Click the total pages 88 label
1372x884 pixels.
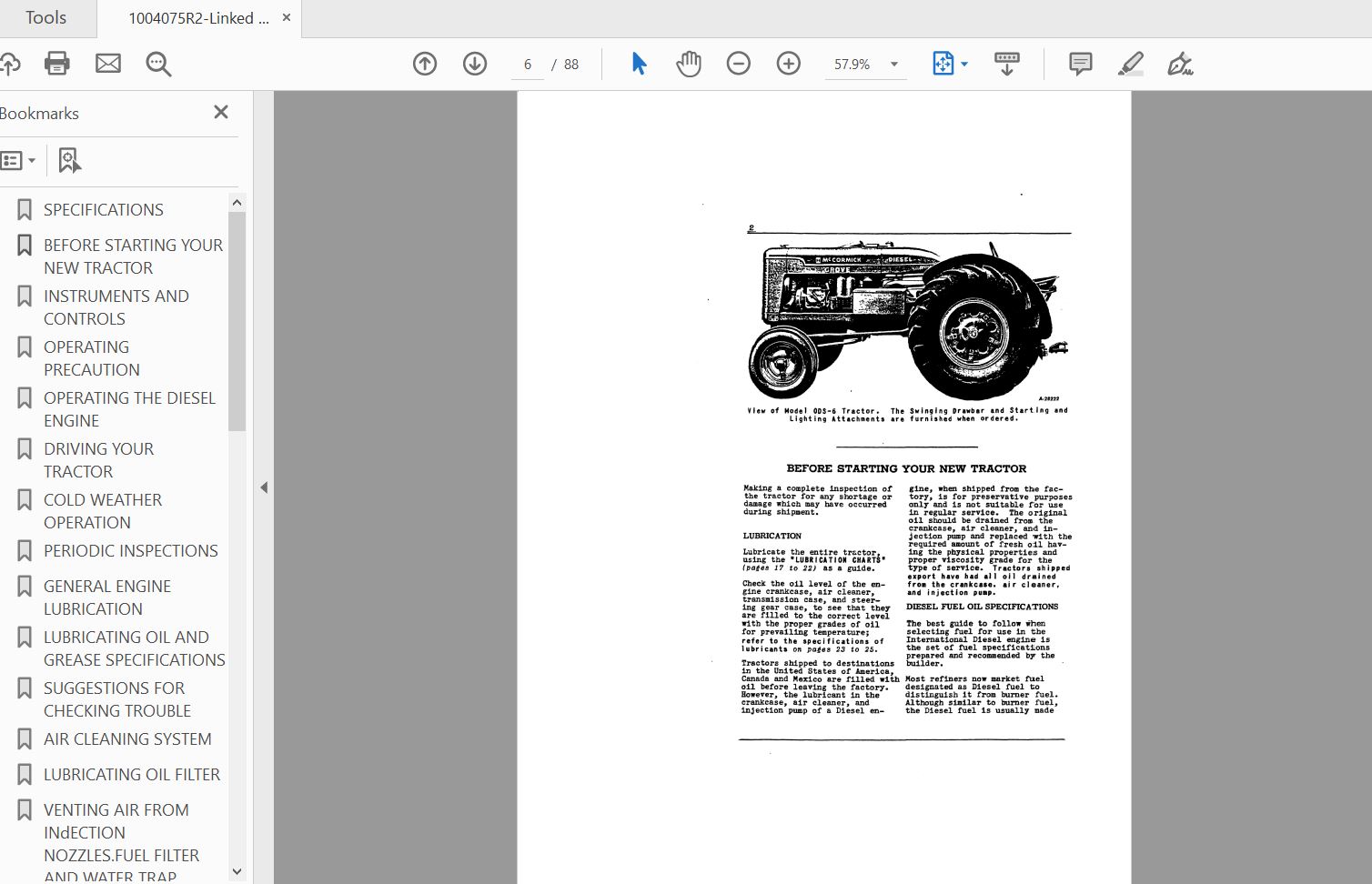pos(571,65)
